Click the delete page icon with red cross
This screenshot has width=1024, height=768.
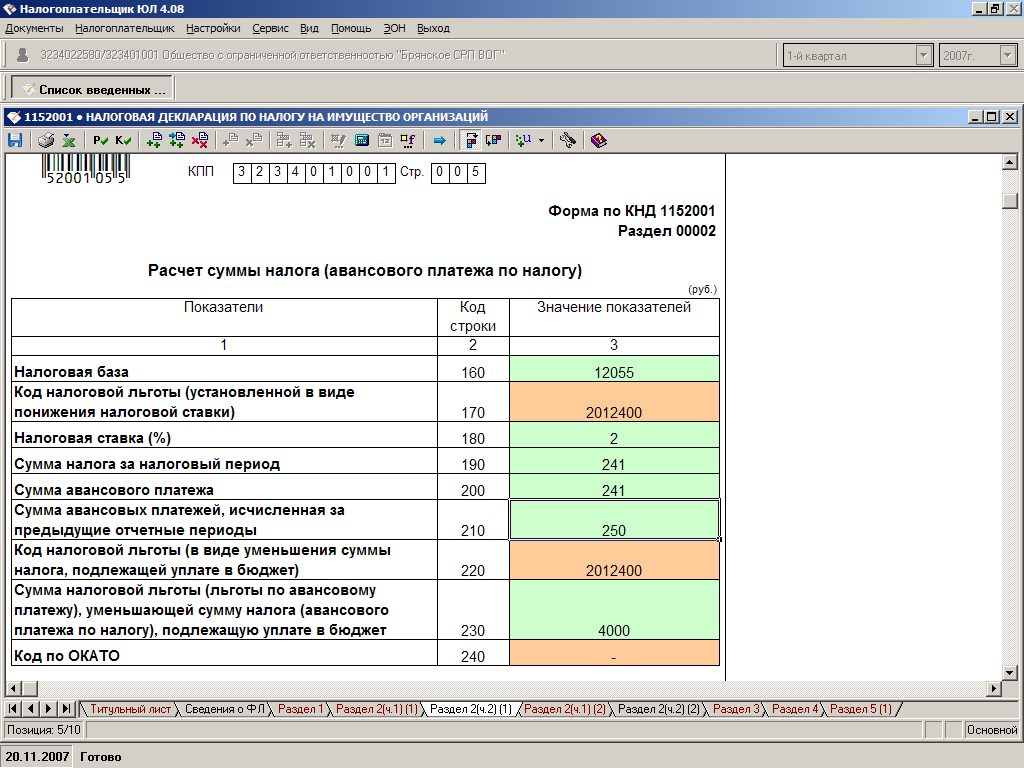pos(200,140)
